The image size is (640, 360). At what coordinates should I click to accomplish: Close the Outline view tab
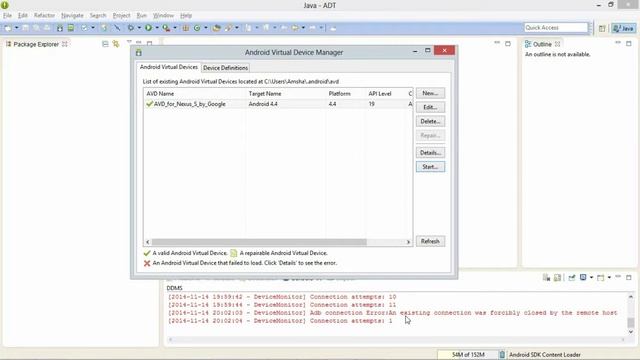point(558,44)
